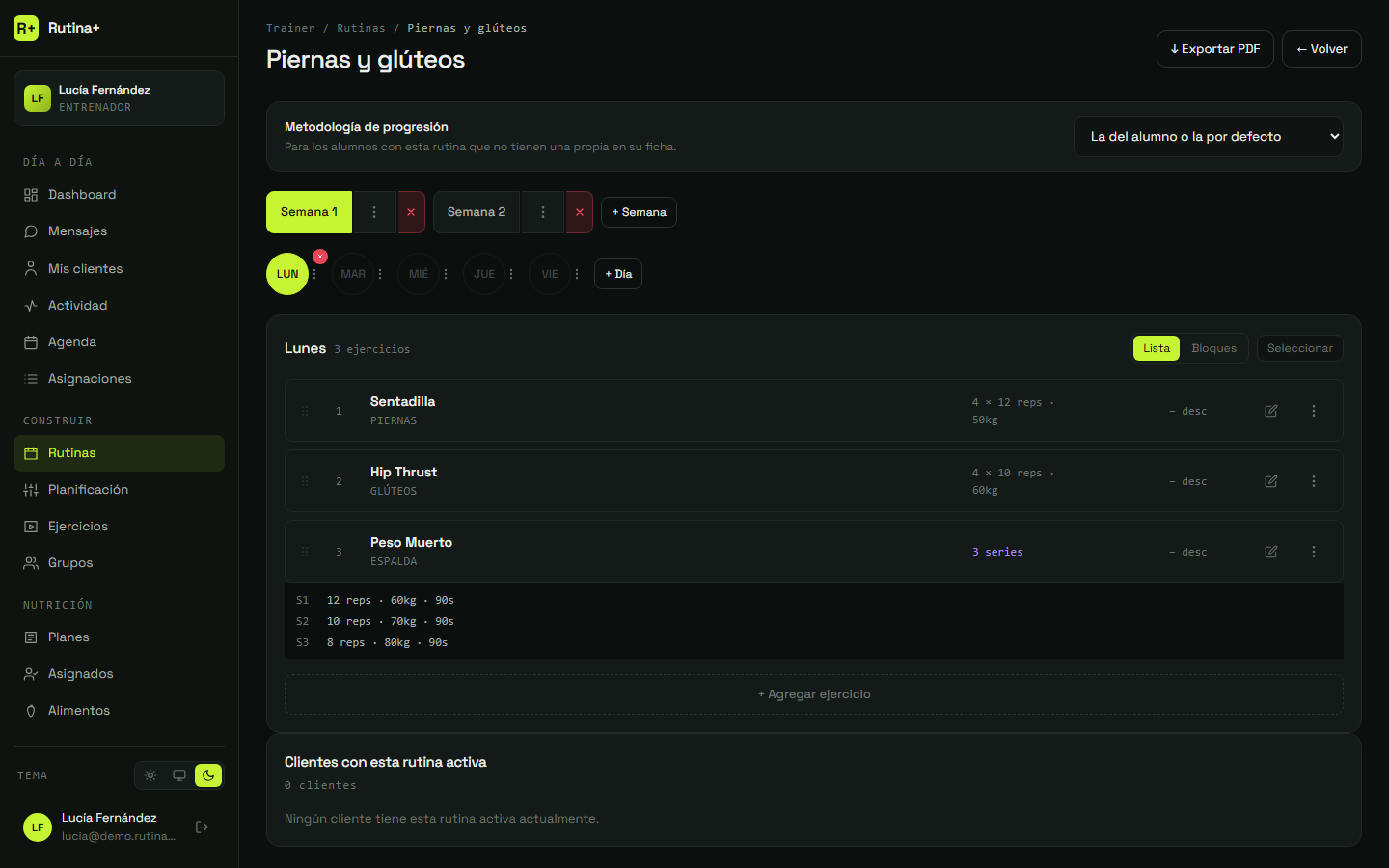Open Mensajes in the sidebar
Image resolution: width=1389 pixels, height=868 pixels.
point(119,231)
